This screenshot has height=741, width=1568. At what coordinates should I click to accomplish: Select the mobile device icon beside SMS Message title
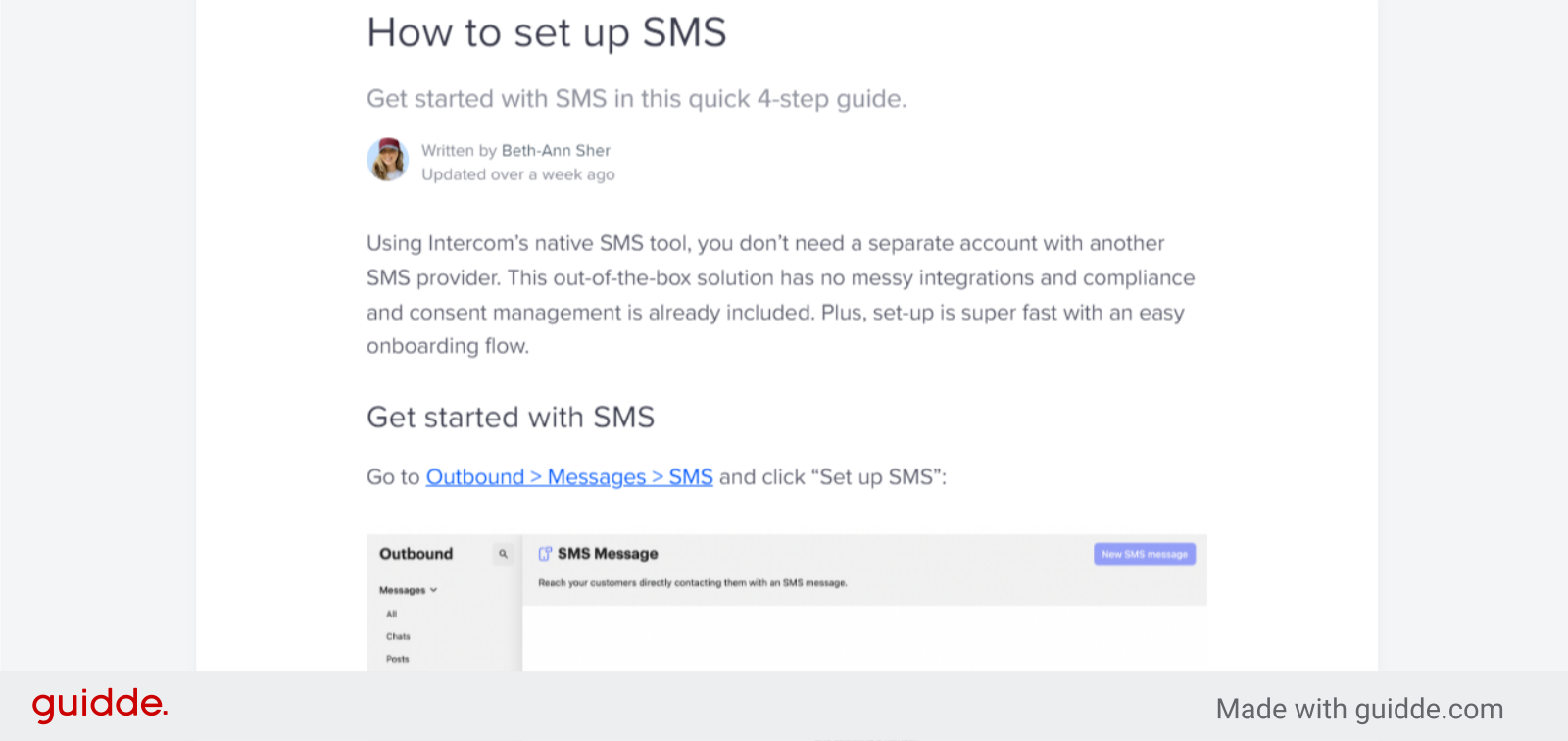click(x=545, y=554)
